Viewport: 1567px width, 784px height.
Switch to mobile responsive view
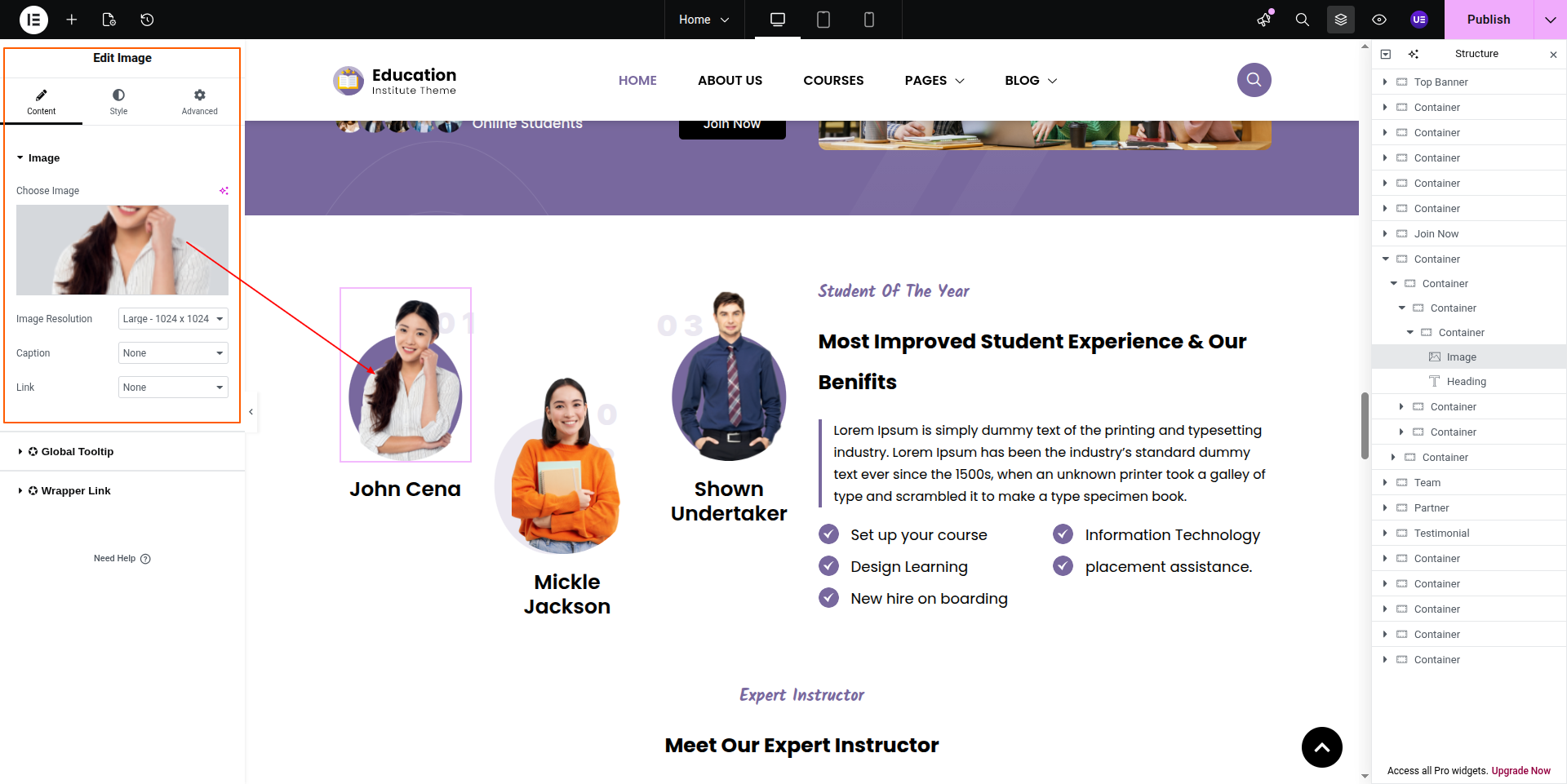pos(868,20)
